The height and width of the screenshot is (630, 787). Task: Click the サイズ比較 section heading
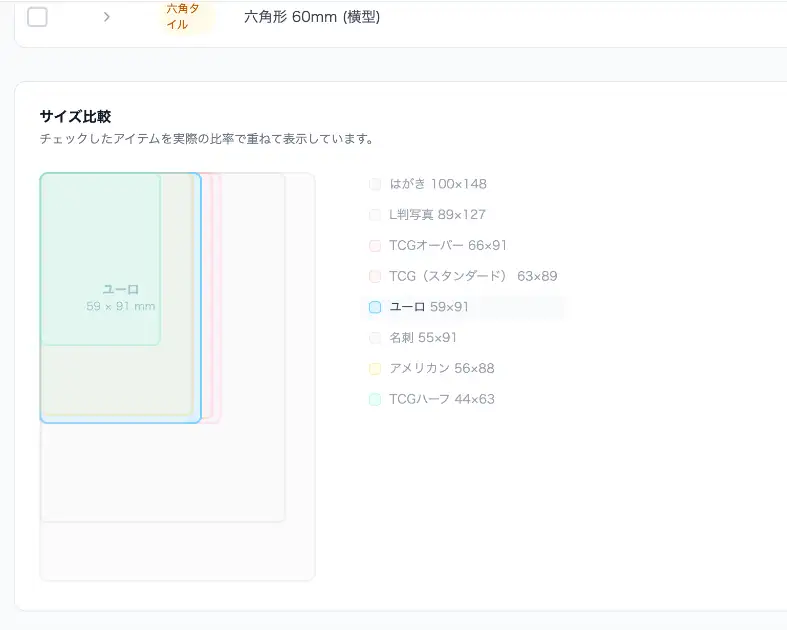[75, 117]
